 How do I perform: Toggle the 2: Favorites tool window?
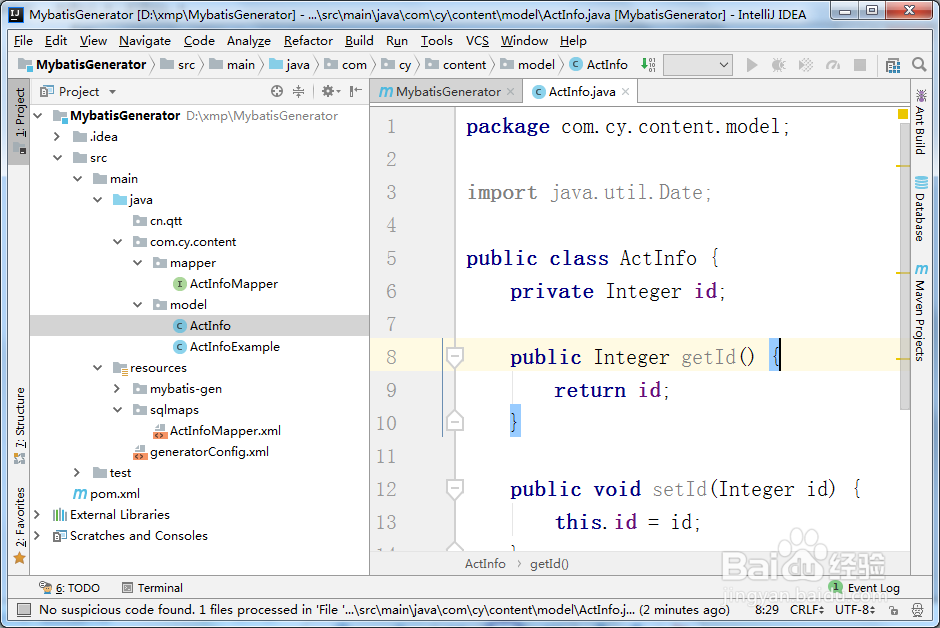pyautogui.click(x=20, y=526)
